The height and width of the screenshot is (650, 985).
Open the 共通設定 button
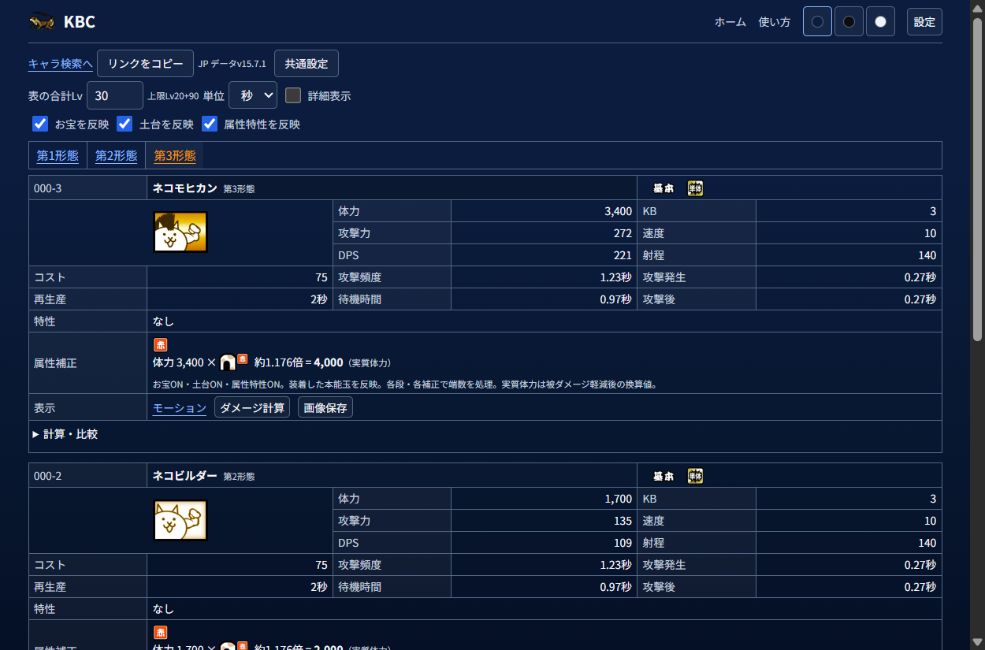[x=307, y=63]
